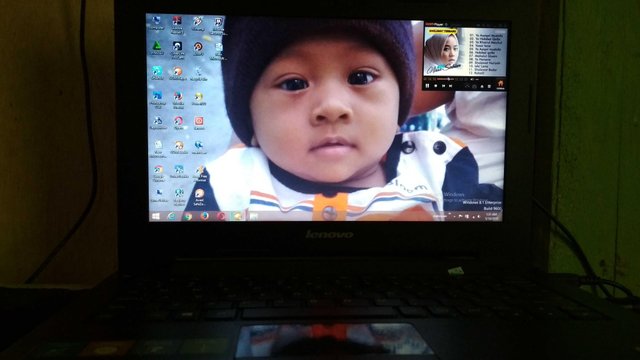
Task: Open the orange and black round desktop icon
Action: pos(198,47)
